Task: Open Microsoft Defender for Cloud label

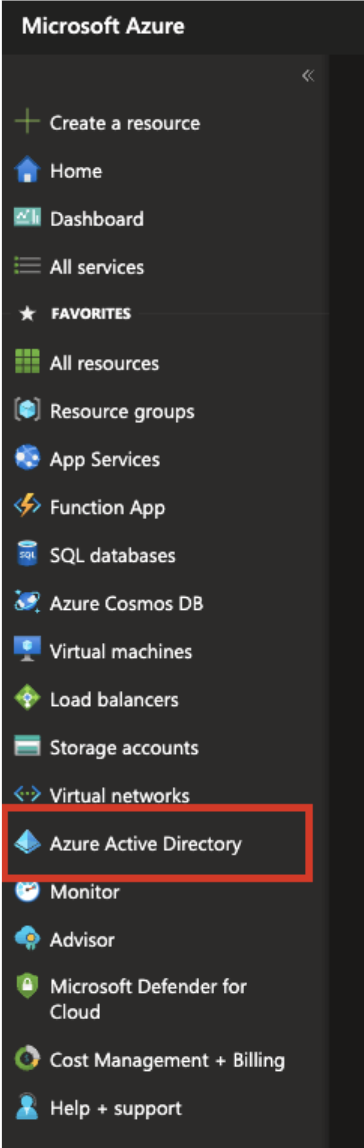Action: [x=149, y=999]
